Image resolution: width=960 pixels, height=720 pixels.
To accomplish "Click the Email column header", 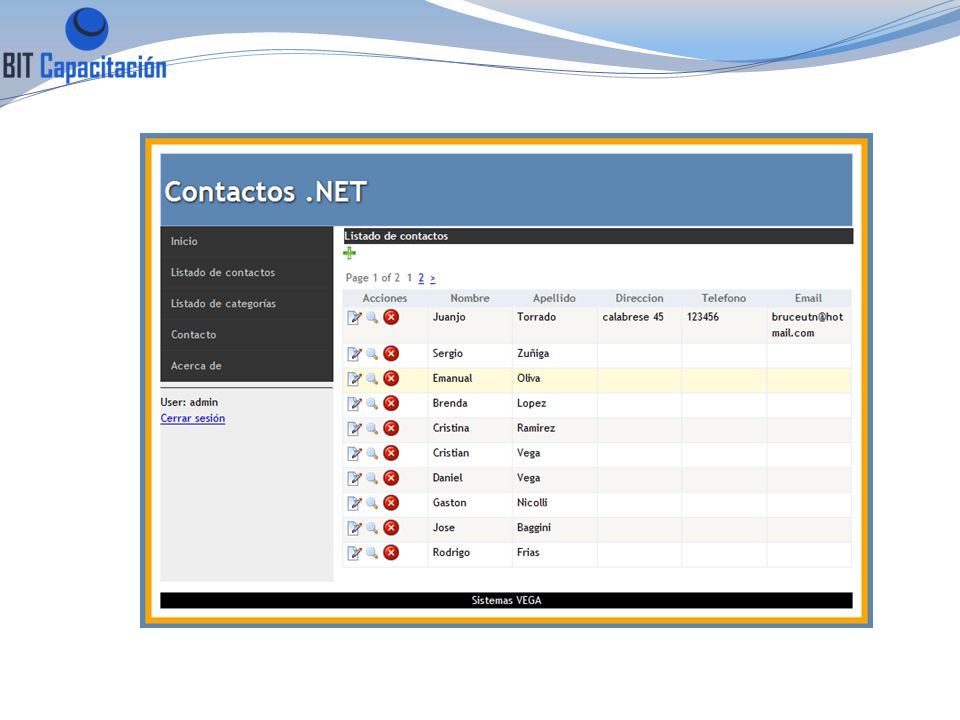I will [808, 298].
